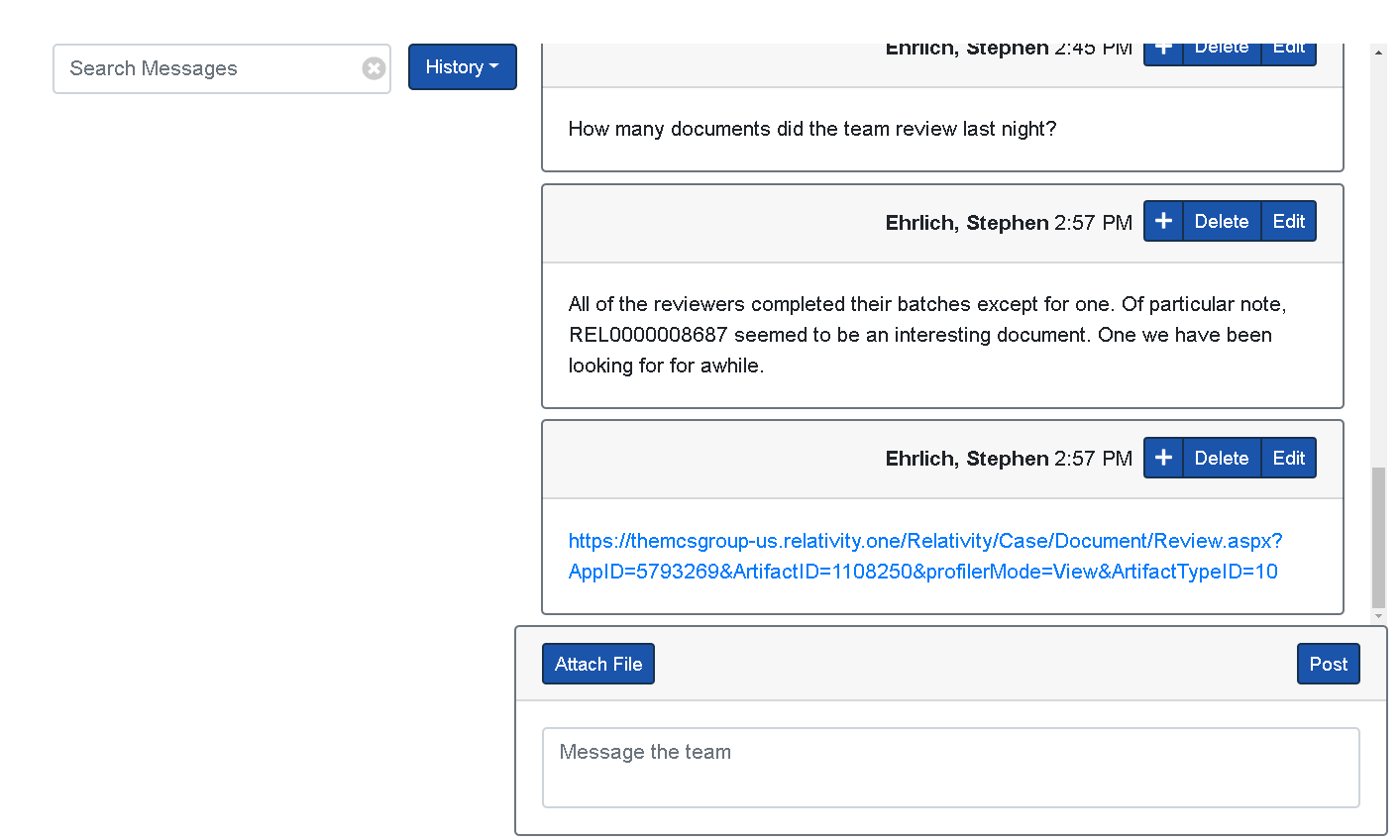Click the plus icon on the "All of the reviewers" message
Viewport: 1400px width, 840px height.
1163,221
